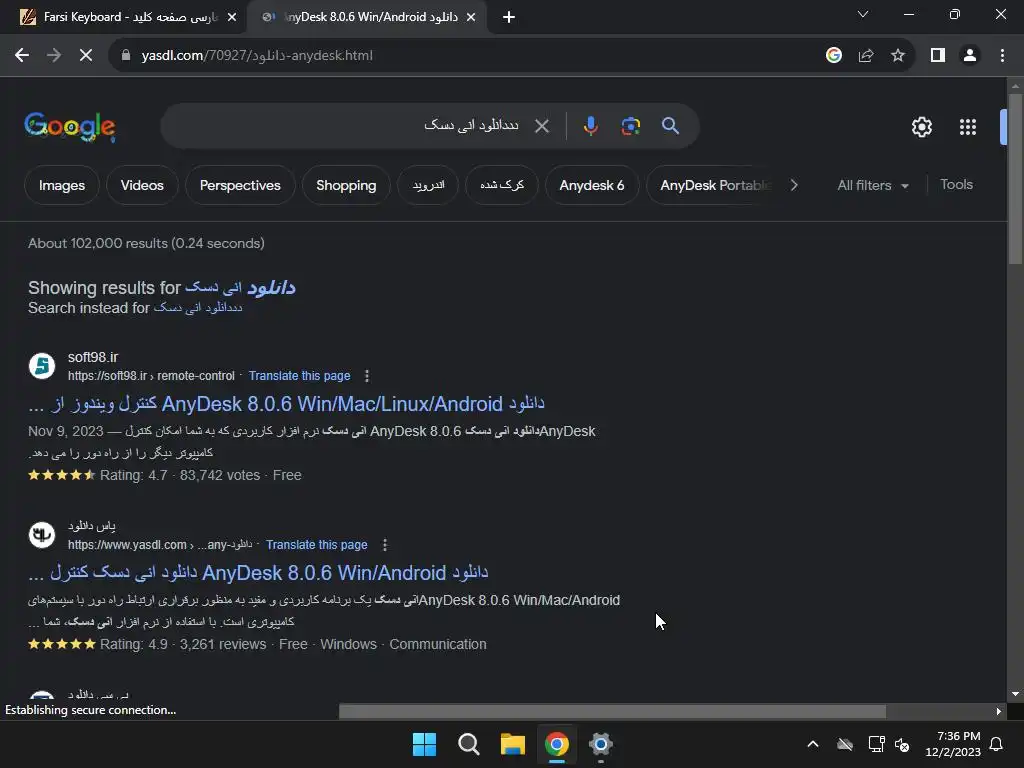Open the Windows Start menu
The height and width of the screenshot is (768, 1024).
pyautogui.click(x=424, y=744)
